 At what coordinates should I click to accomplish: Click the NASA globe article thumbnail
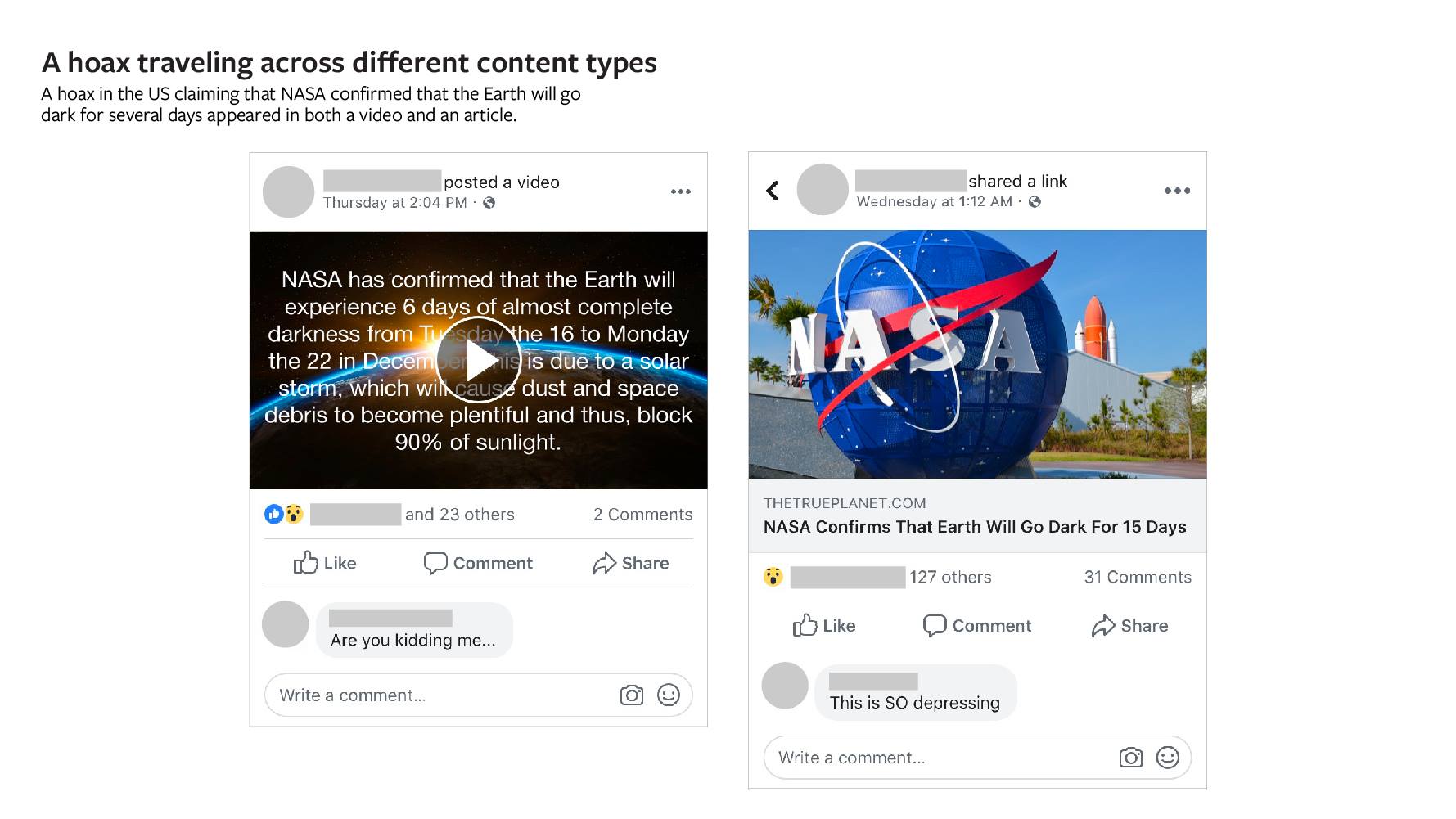[x=977, y=354]
